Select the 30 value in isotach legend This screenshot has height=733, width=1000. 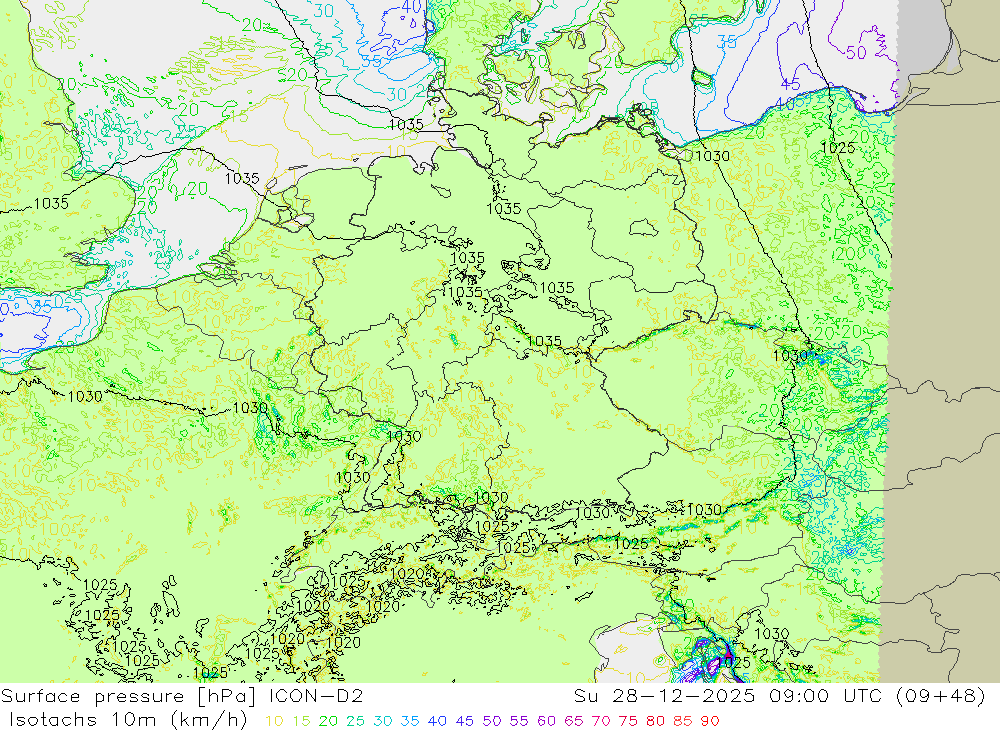[x=383, y=722]
